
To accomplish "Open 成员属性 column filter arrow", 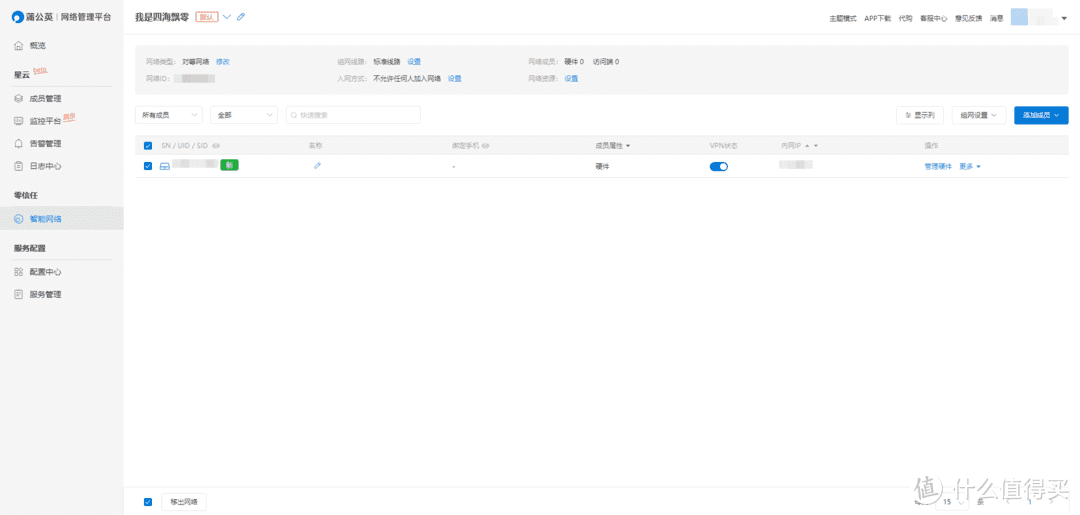I will [x=628, y=146].
